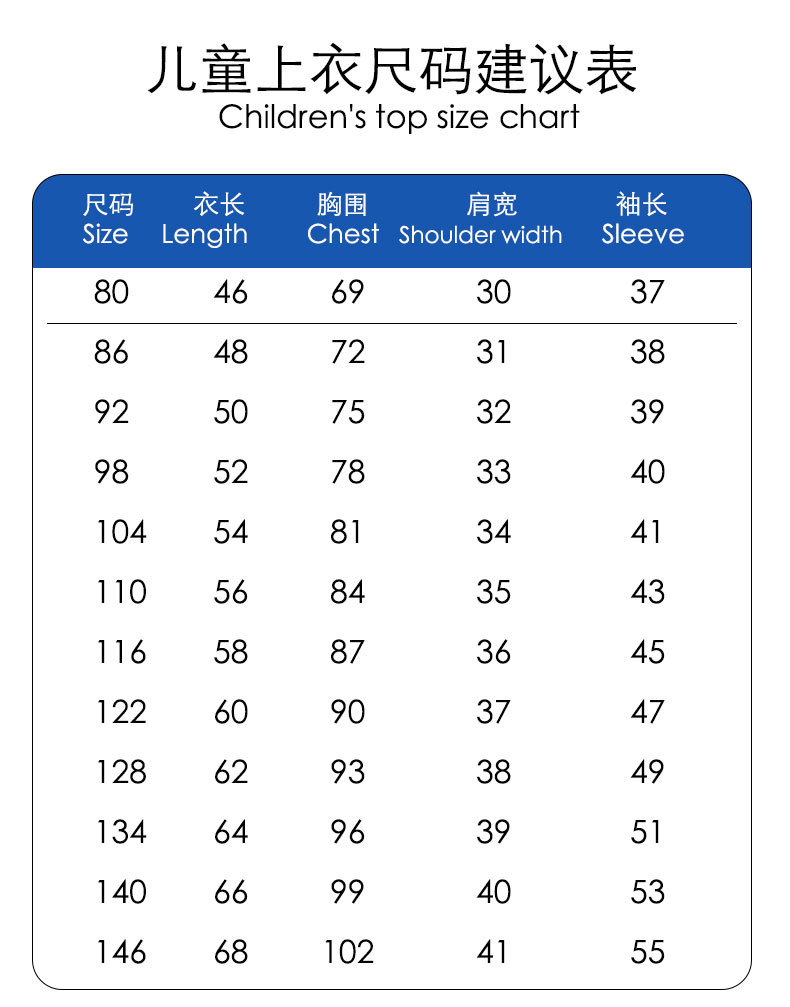Click size 92 in the Size column

click(111, 412)
